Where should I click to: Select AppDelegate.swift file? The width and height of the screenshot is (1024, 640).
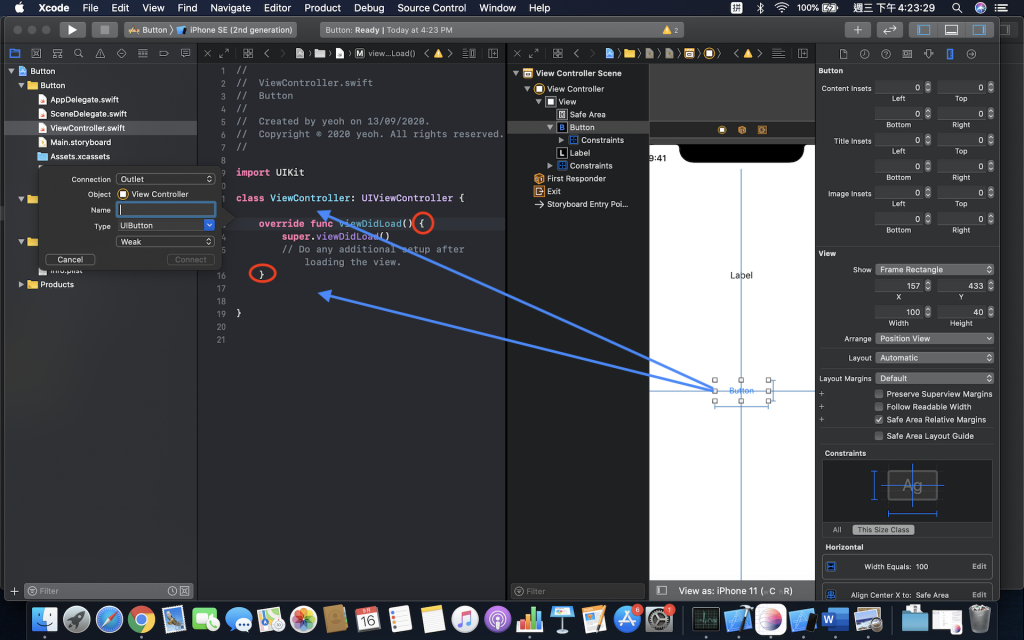[84, 99]
